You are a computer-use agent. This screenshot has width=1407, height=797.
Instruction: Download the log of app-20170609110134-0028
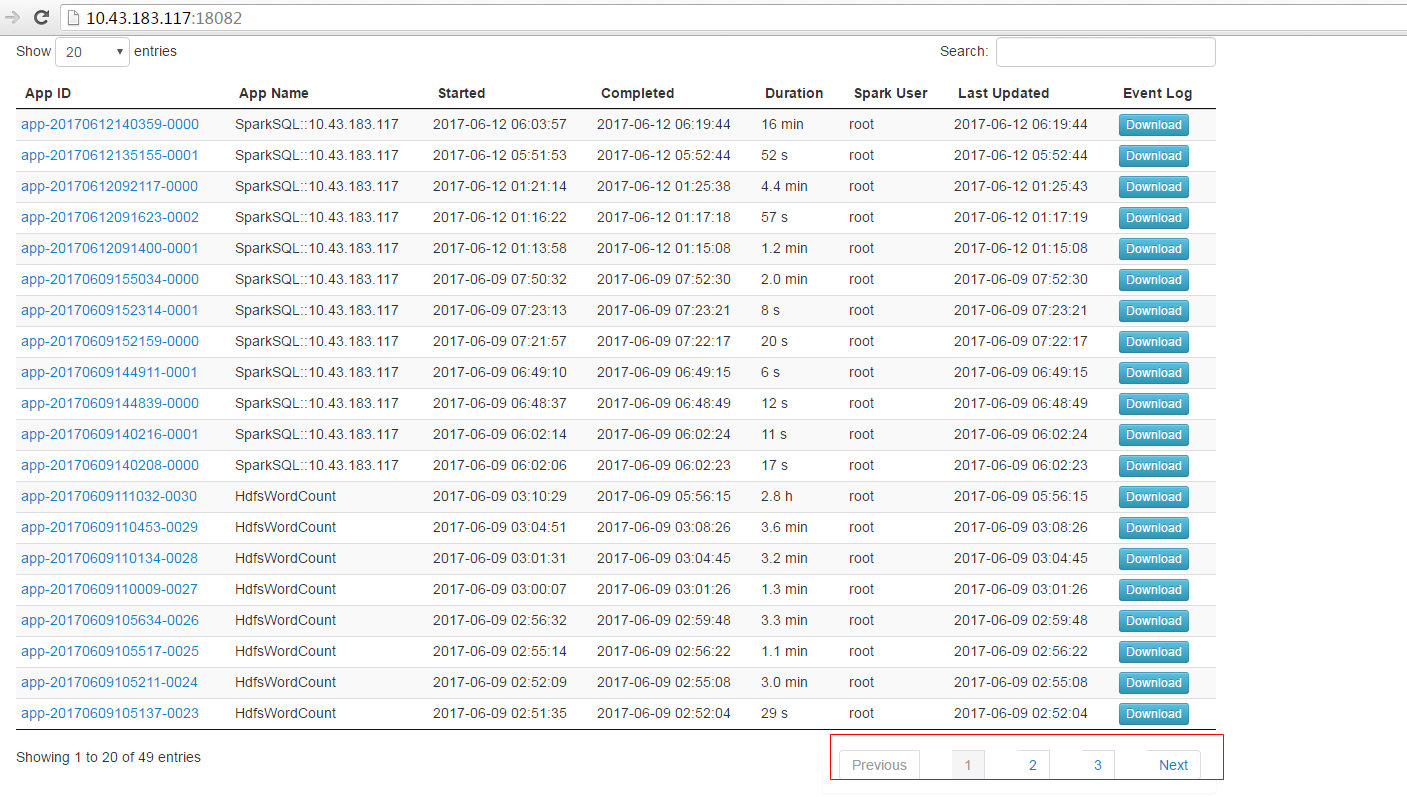1154,559
